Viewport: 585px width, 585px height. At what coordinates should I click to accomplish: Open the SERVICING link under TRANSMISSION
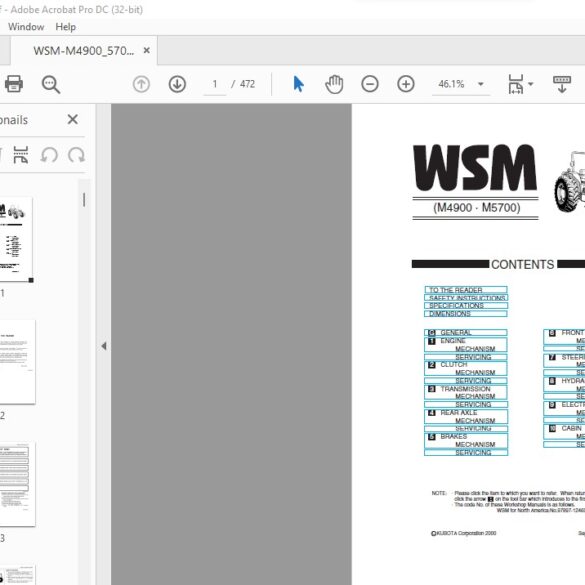click(466, 404)
